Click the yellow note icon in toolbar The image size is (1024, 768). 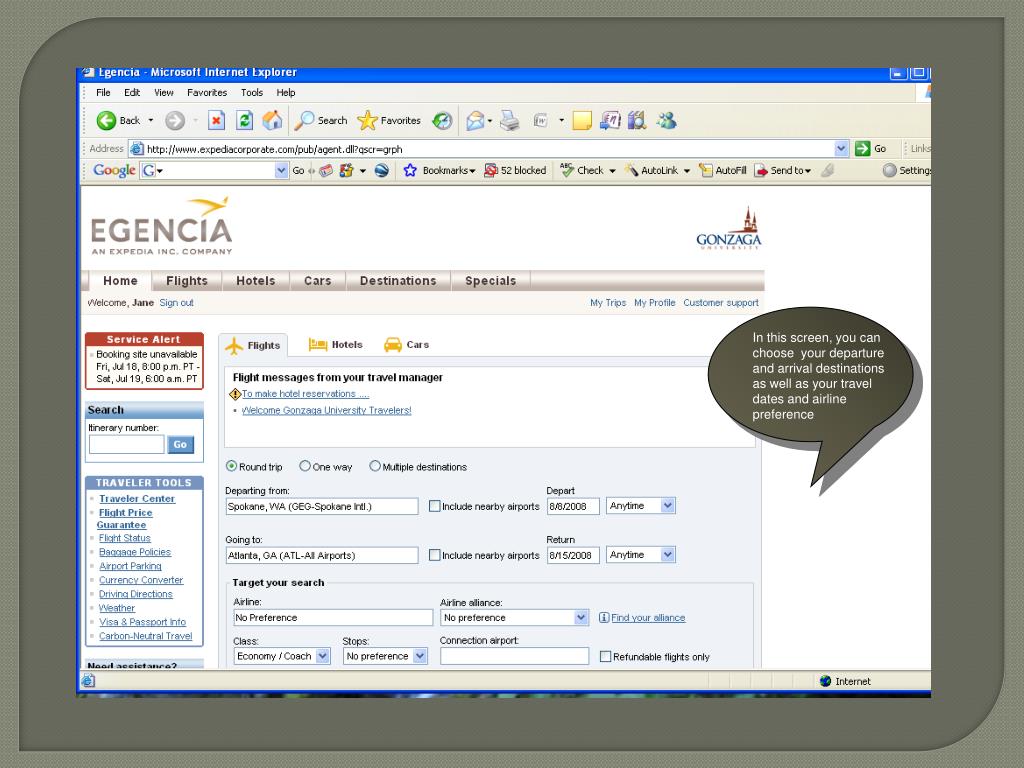pyautogui.click(x=582, y=120)
